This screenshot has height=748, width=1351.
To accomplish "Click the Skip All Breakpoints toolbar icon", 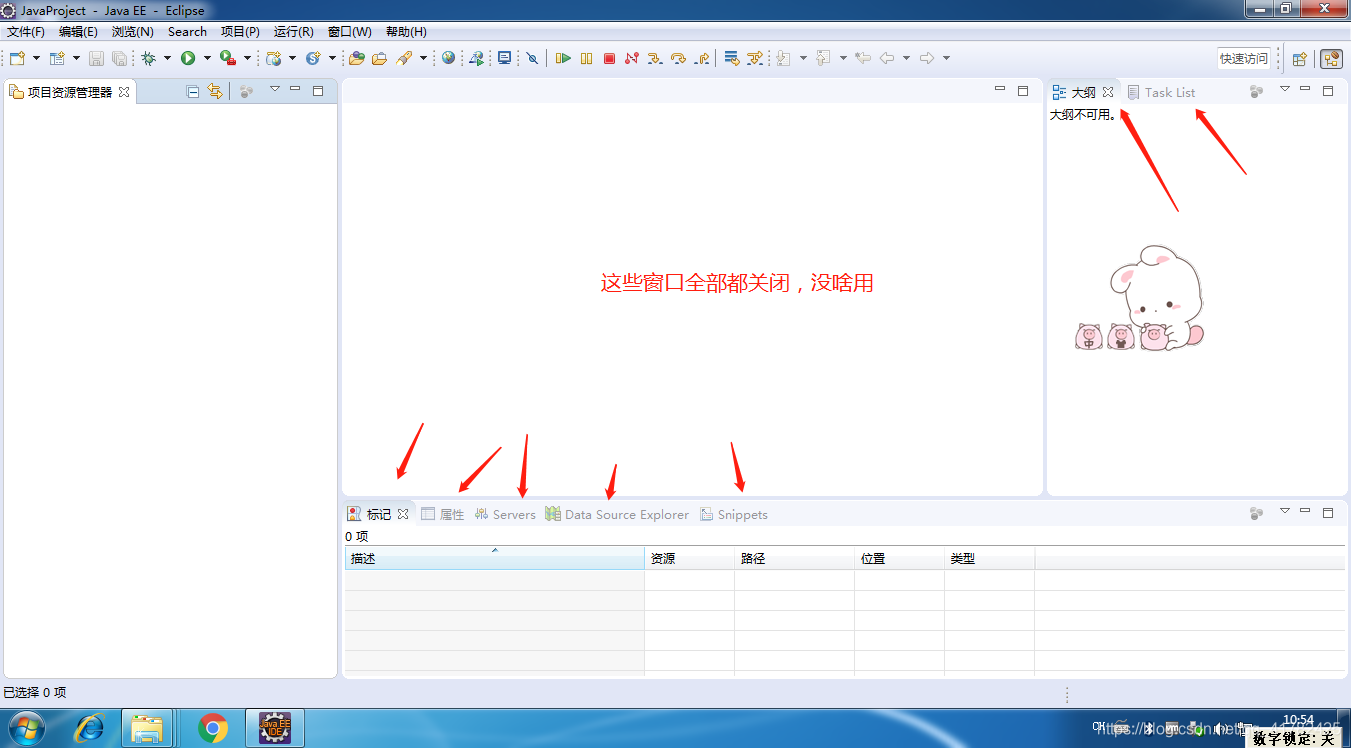I will 532,57.
